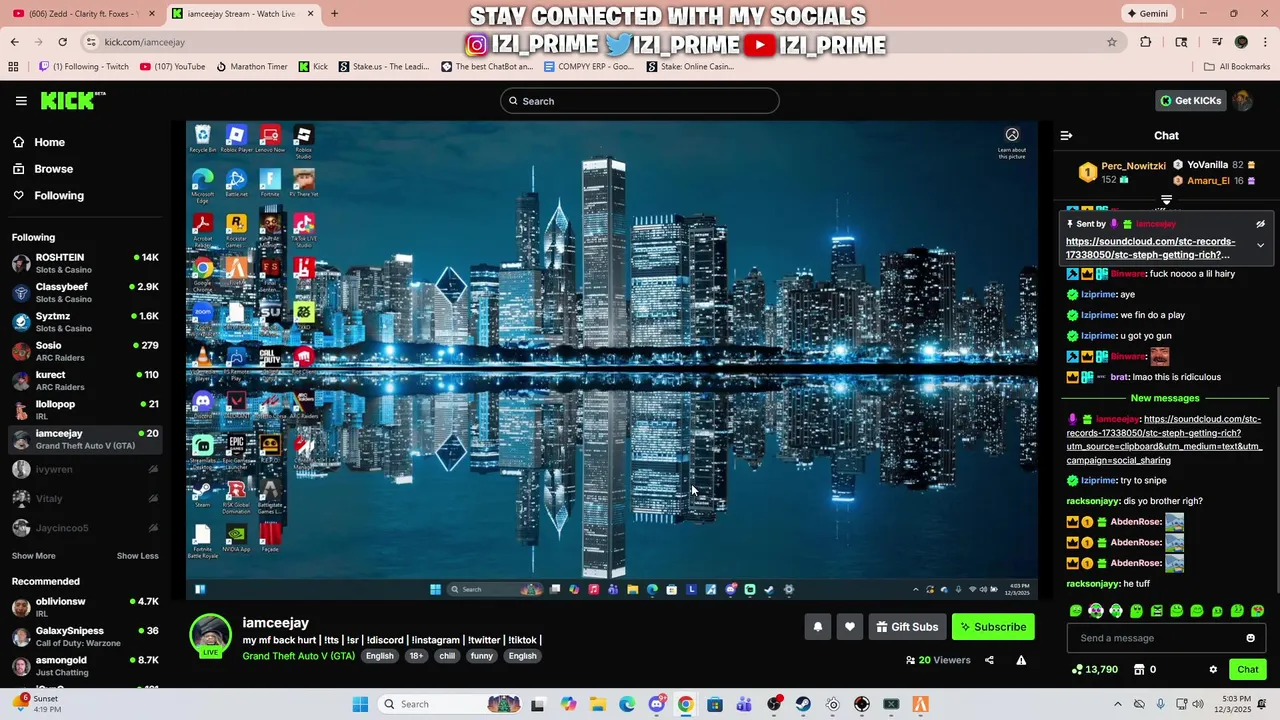The height and width of the screenshot is (720, 1280).
Task: Click the 13,790 channel points balance
Action: pos(1094,669)
